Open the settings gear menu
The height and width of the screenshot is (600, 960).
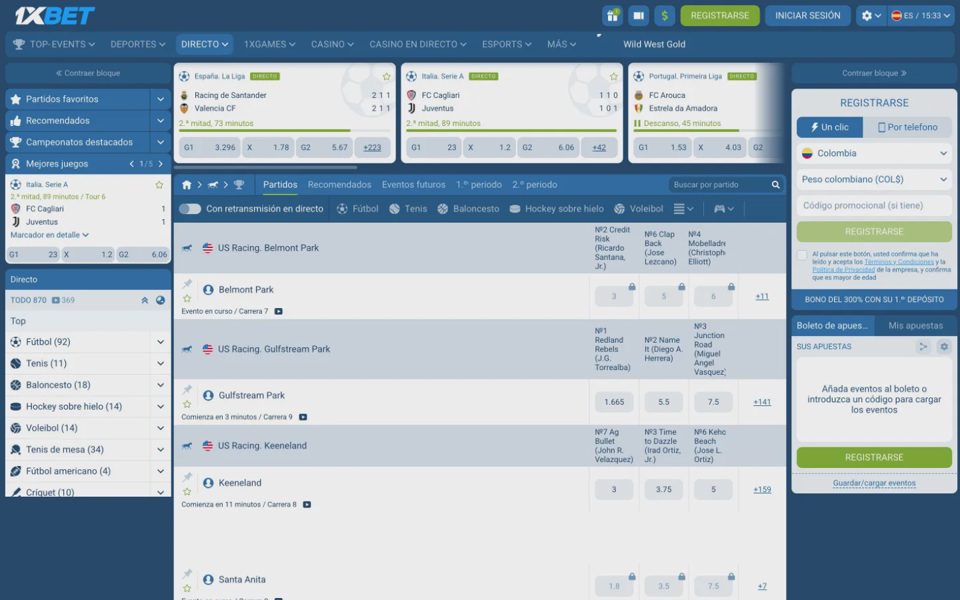pyautogui.click(x=870, y=16)
